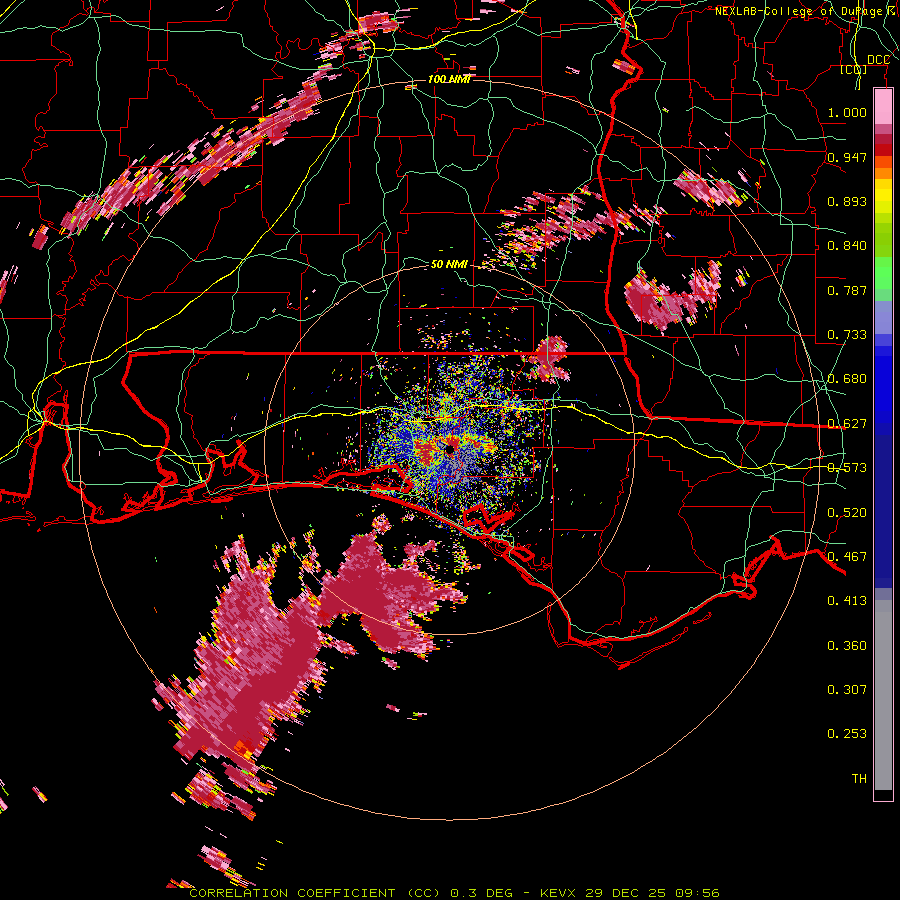Click the NEXLAB-College of DuPage credit text
900x900 pixels.
tap(806, 11)
